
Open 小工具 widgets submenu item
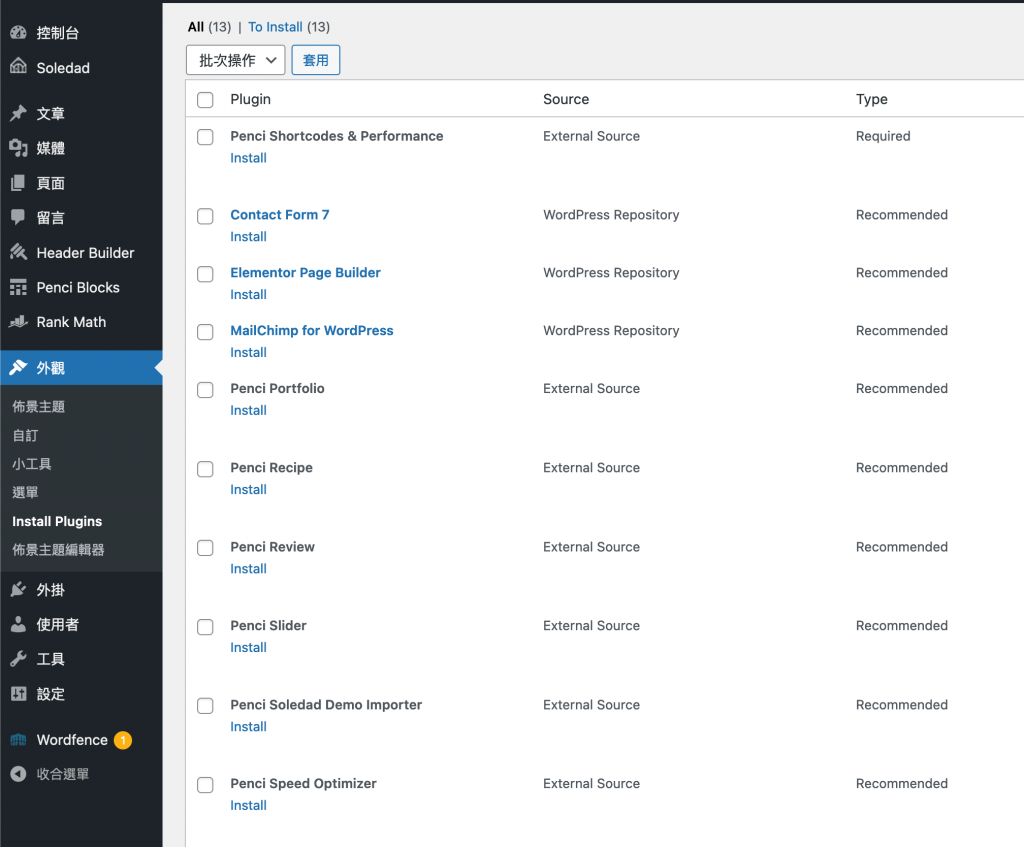pyautogui.click(x=32, y=464)
